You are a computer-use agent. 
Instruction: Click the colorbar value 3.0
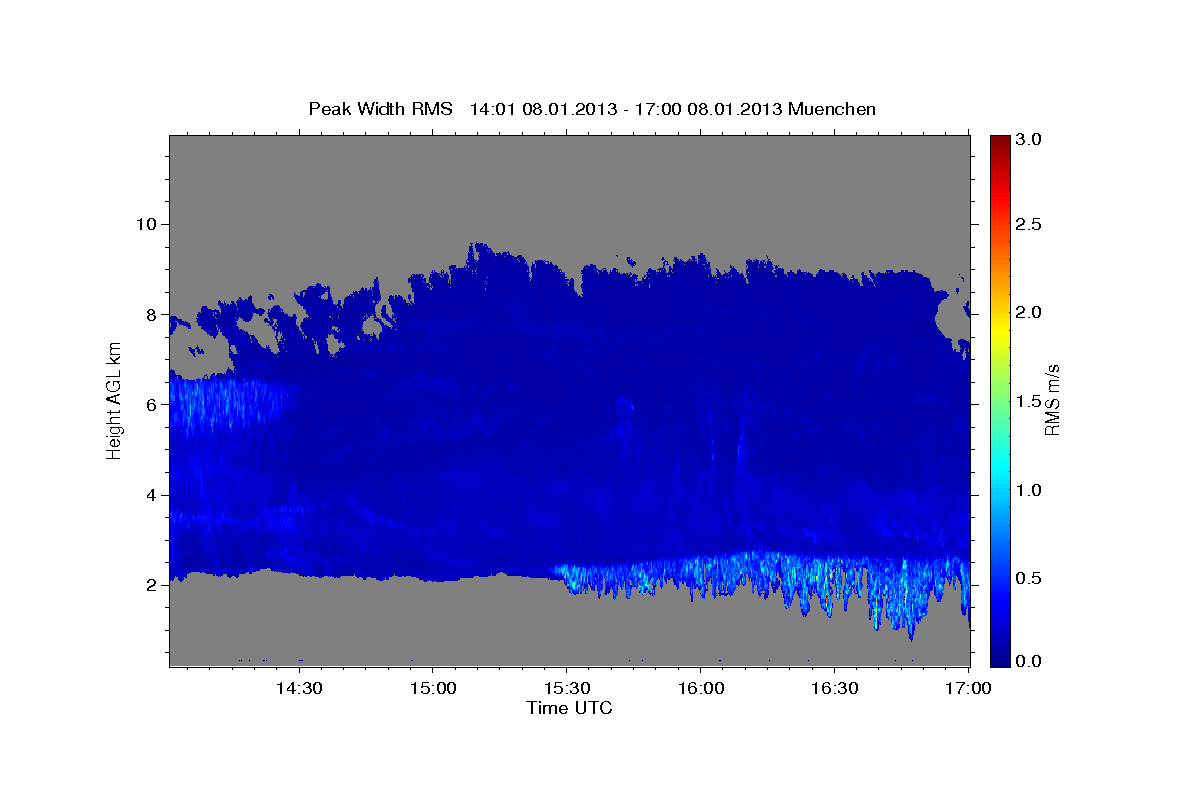1030,140
